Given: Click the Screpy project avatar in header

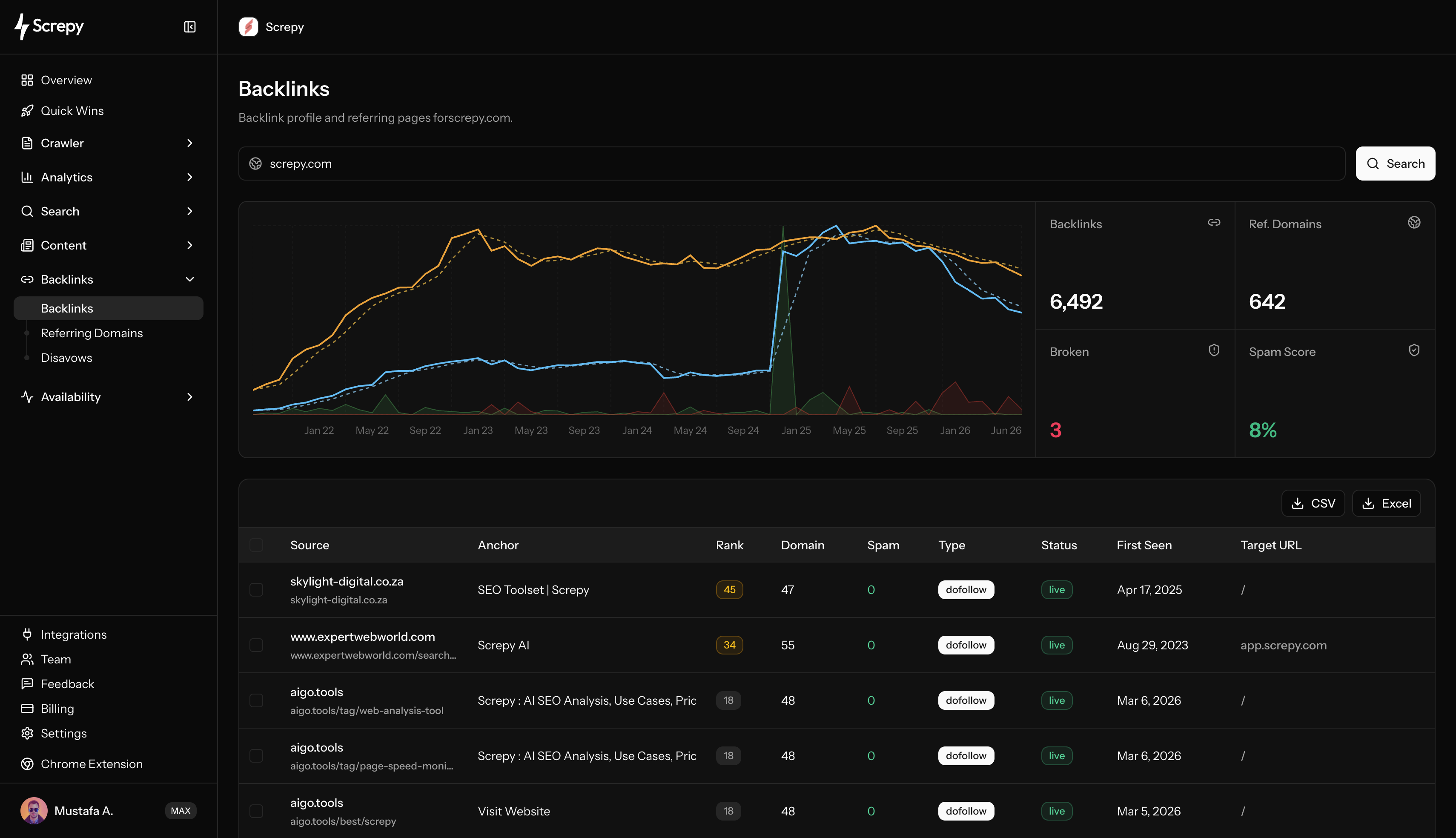Looking at the screenshot, I should (249, 27).
